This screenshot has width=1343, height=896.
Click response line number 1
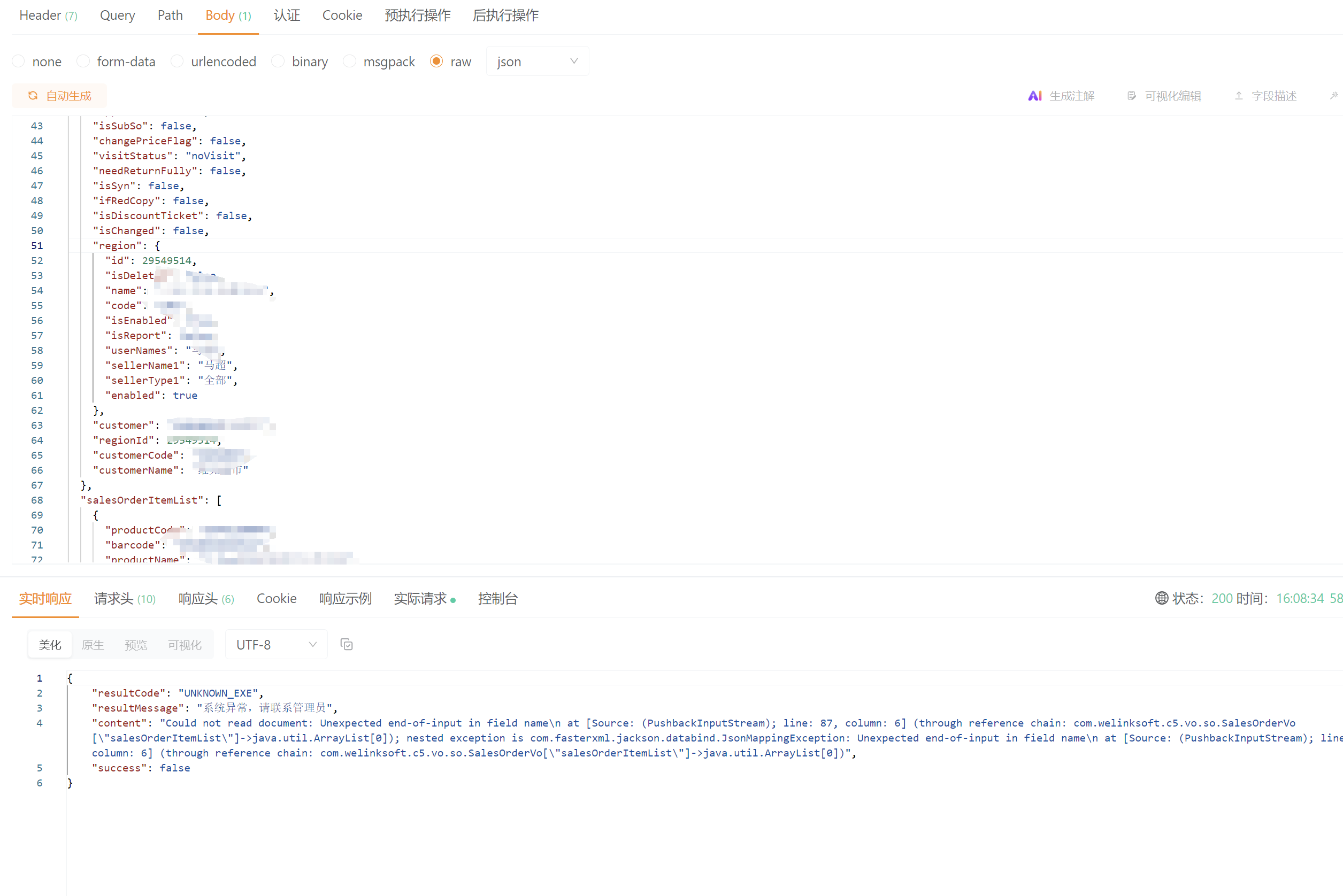click(x=40, y=678)
